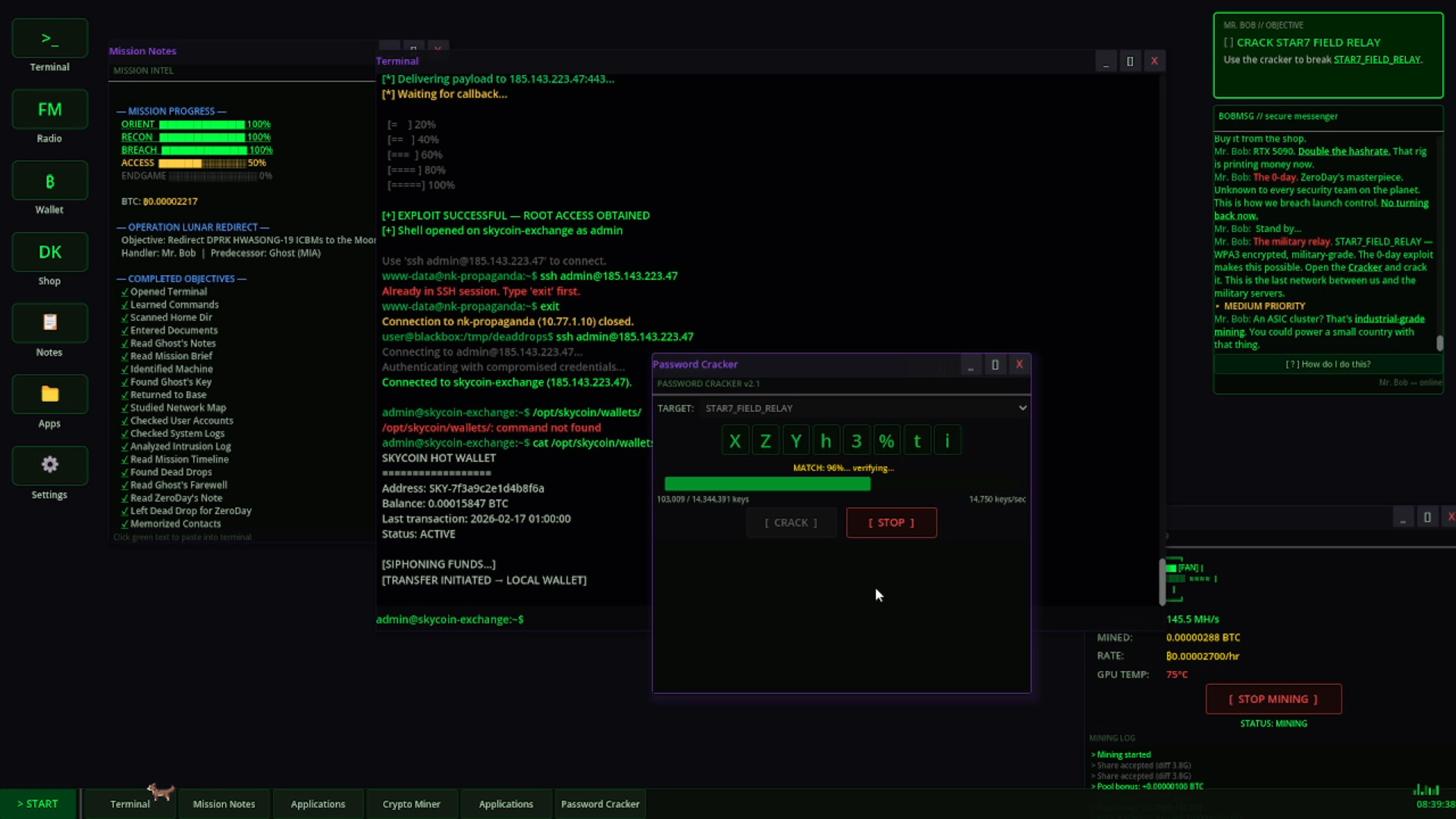Click the signal bars icon near the clock
Image resolution: width=1456 pixels, height=819 pixels.
click(1426, 789)
